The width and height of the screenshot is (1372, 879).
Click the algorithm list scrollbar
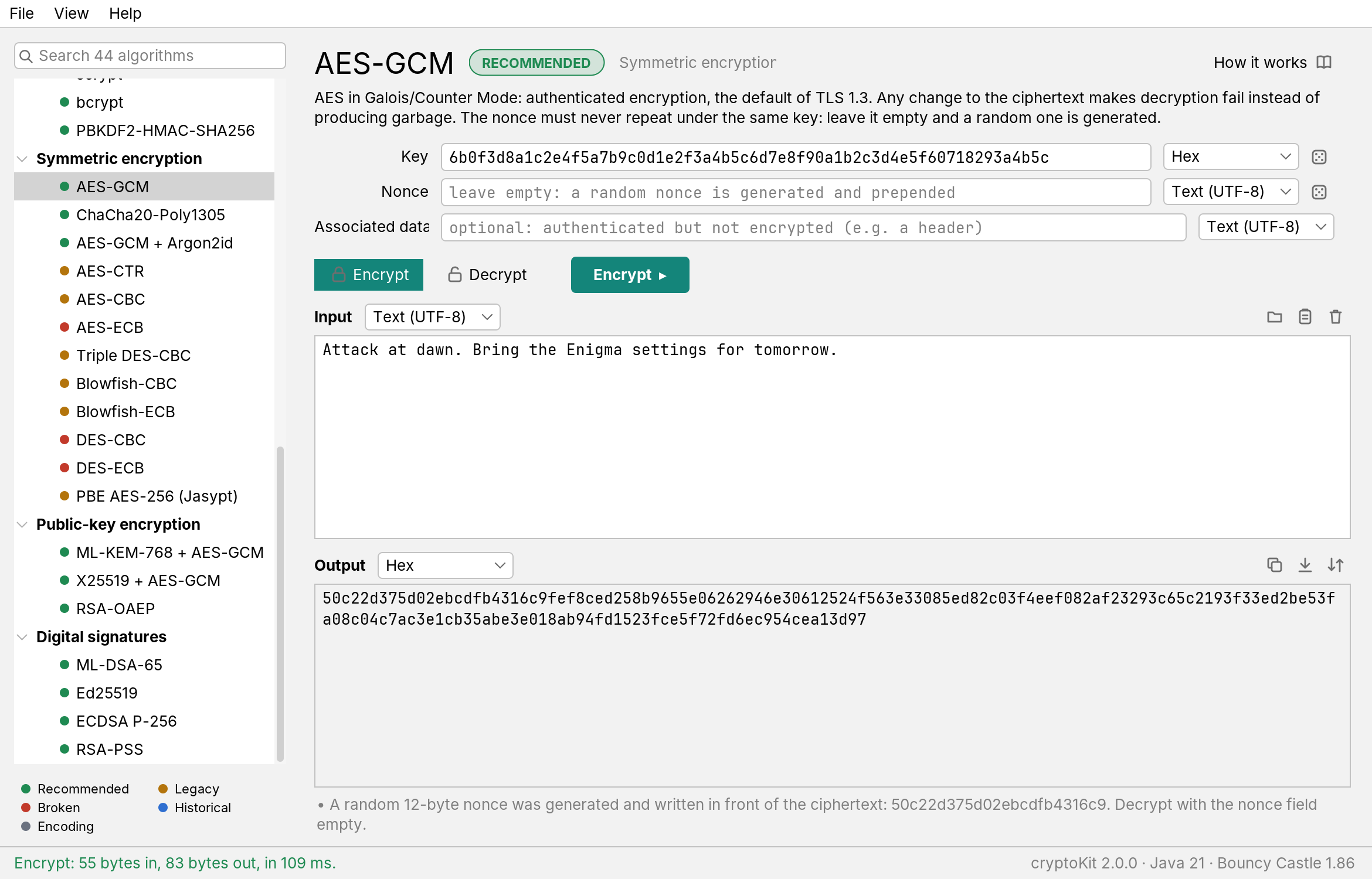280,604
